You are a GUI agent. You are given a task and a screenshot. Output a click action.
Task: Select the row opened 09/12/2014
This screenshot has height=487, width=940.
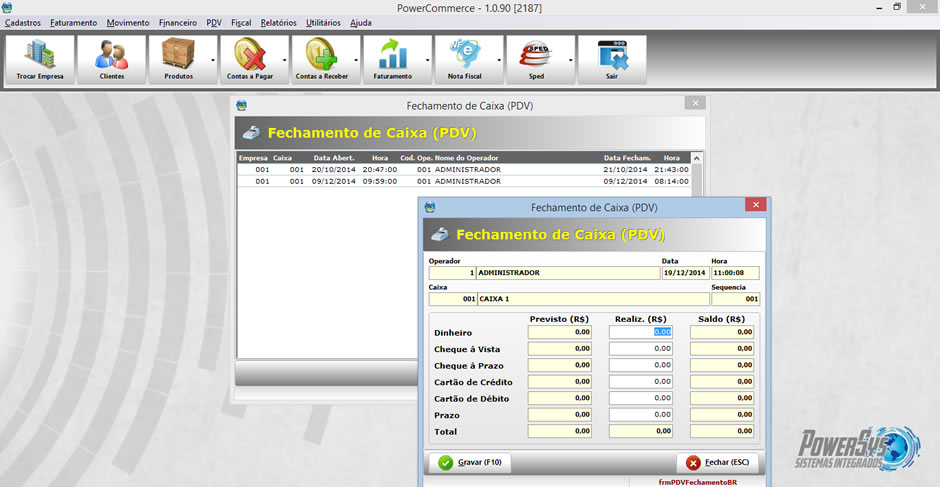(x=464, y=181)
